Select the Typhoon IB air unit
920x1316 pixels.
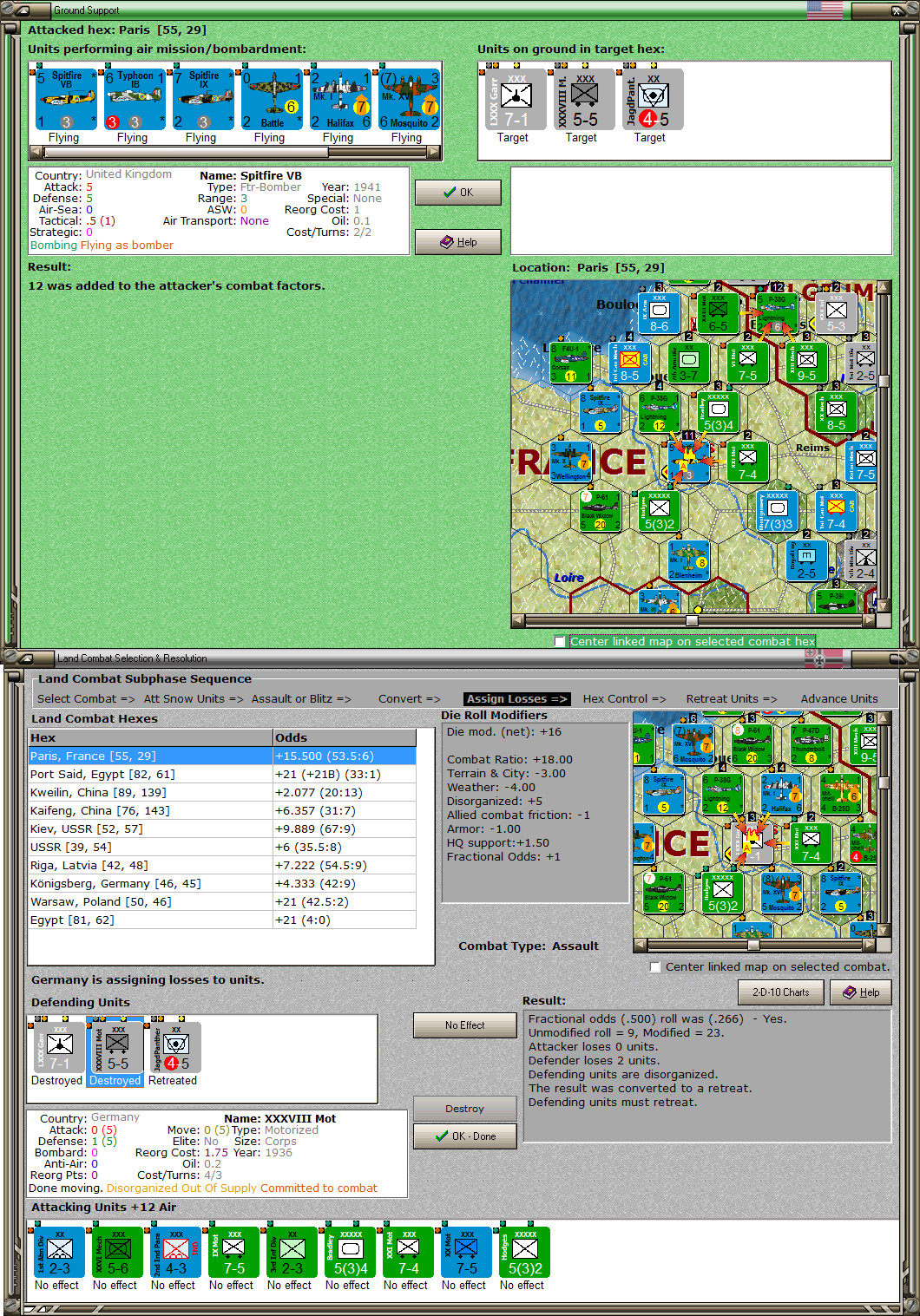pyautogui.click(x=135, y=100)
